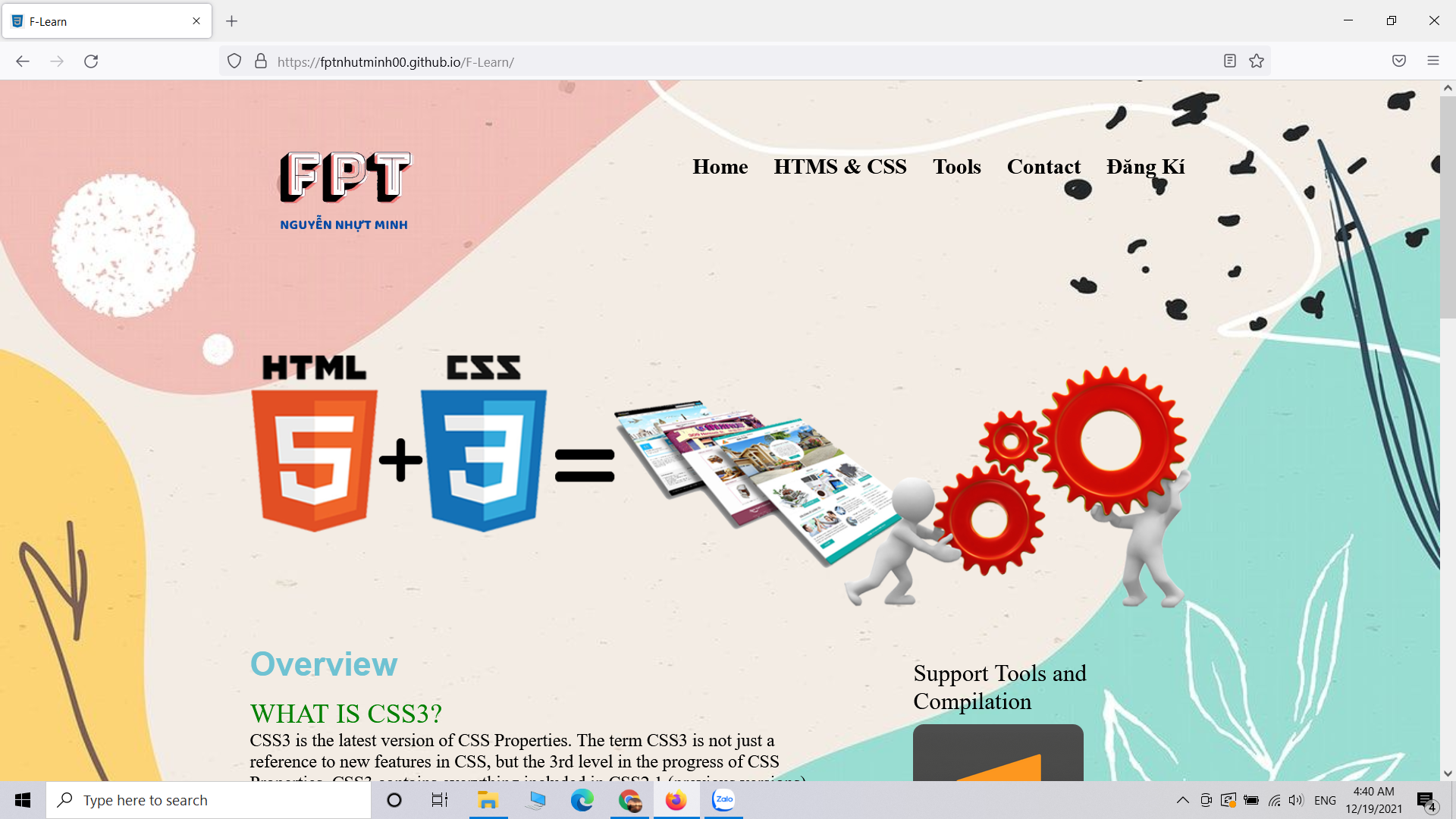
Task: Click the Firefox browser taskbar icon
Action: point(676,799)
